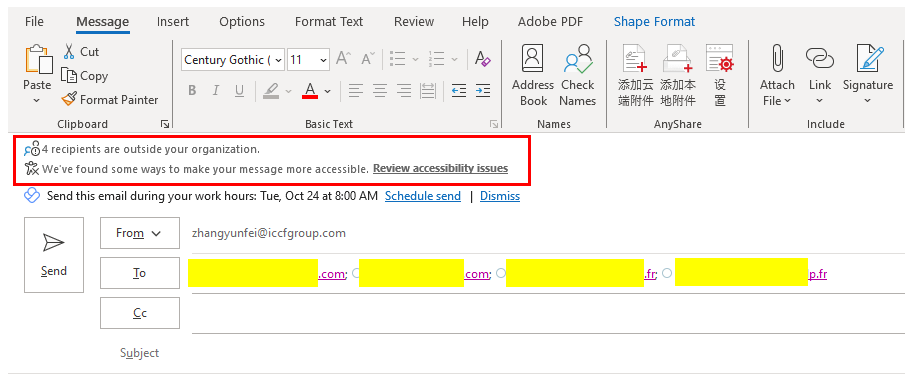Cut the selected content
The height and width of the screenshot is (384, 915).
81,52
